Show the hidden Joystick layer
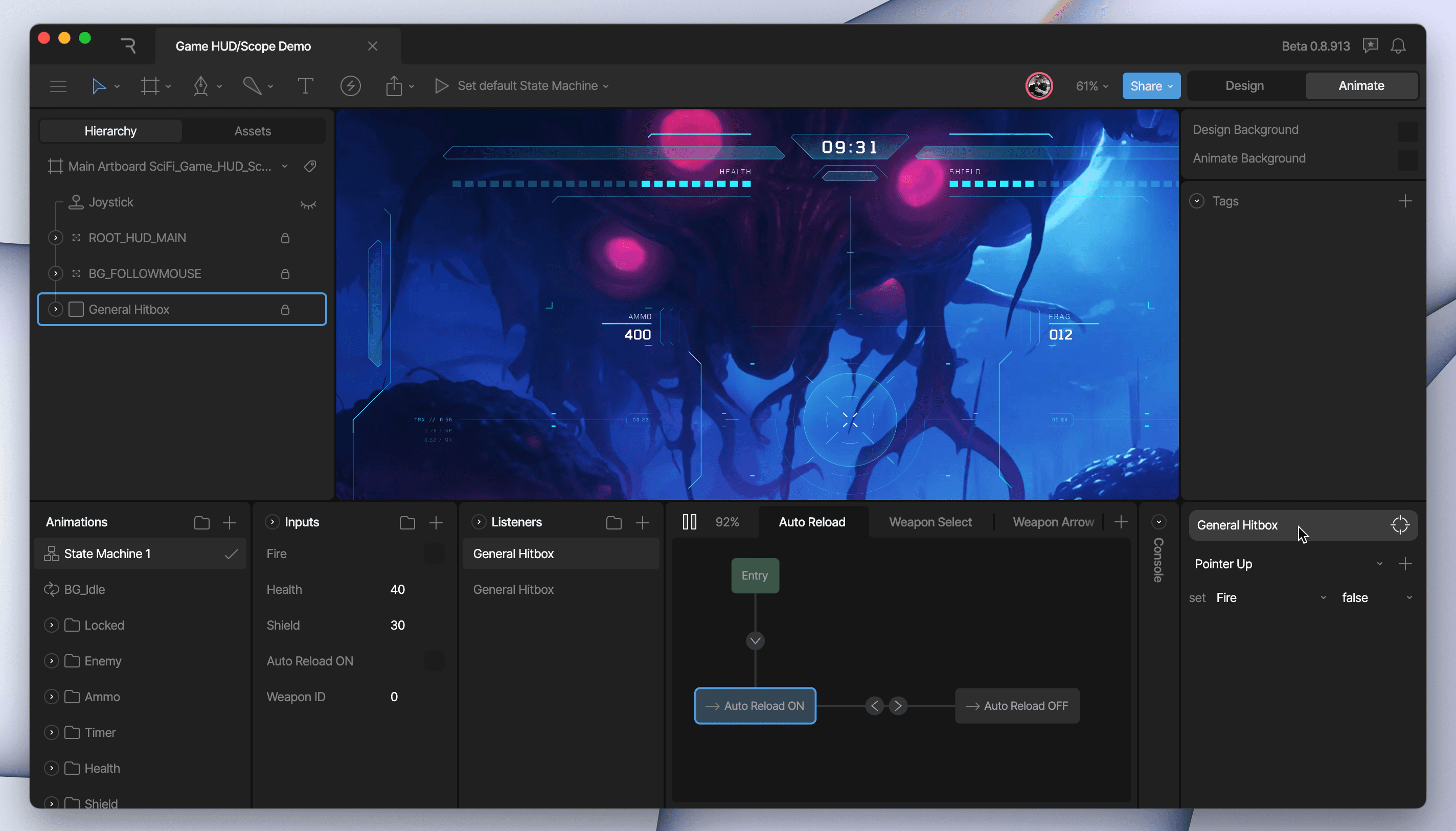1456x831 pixels. [x=308, y=204]
